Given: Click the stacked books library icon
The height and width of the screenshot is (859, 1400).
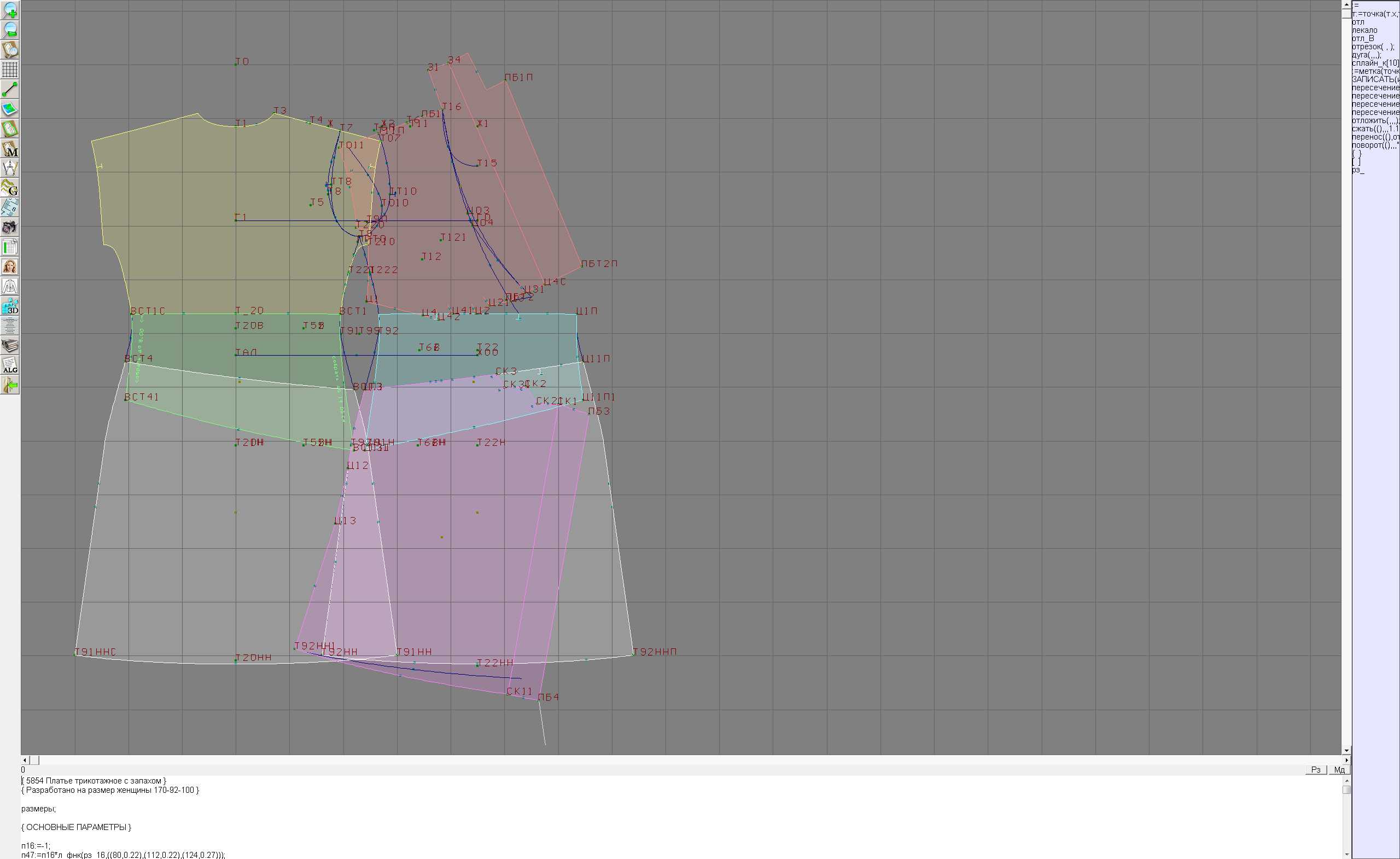Looking at the screenshot, I should pyautogui.click(x=10, y=346).
